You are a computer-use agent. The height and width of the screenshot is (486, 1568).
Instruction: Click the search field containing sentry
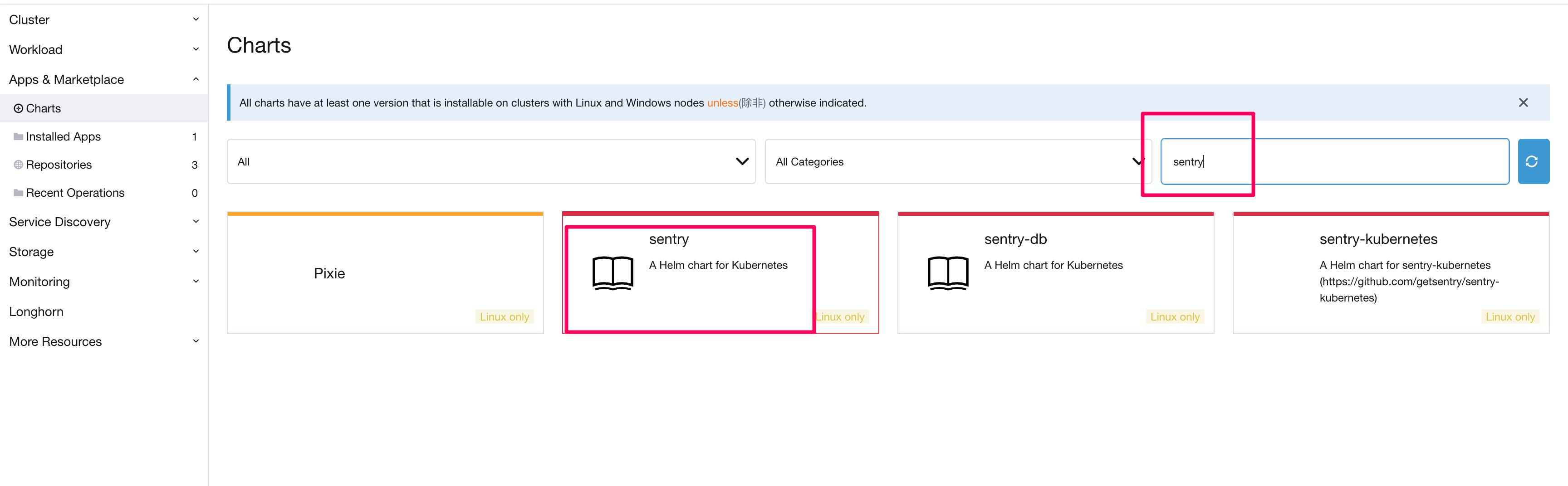(x=1334, y=161)
